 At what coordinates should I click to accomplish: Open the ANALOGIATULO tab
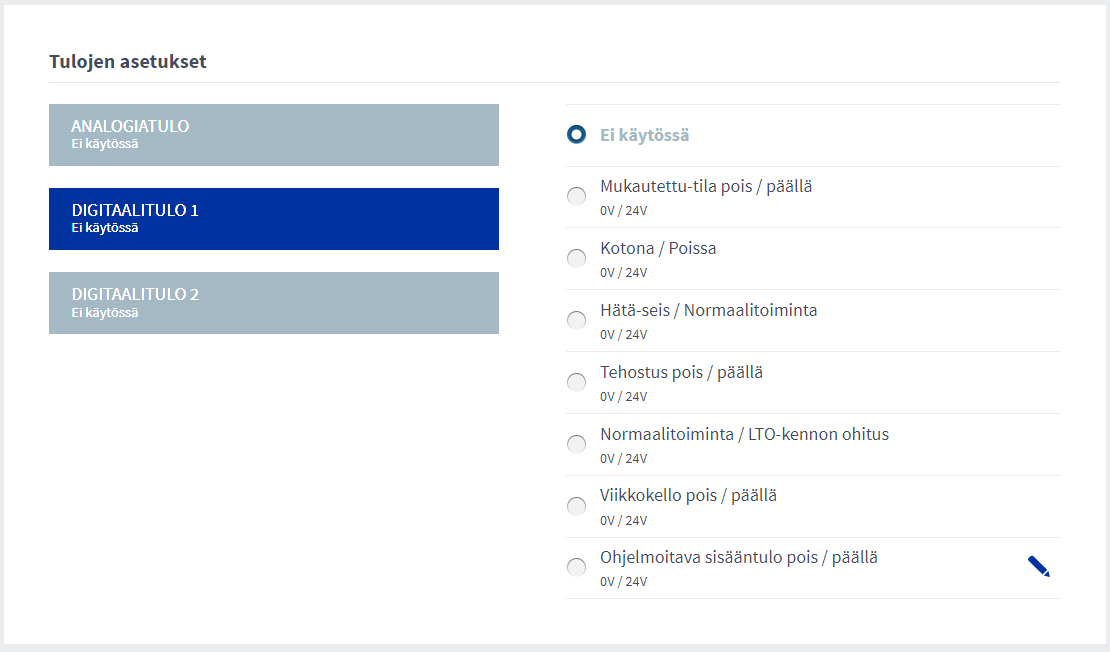pyautogui.click(x=273, y=134)
